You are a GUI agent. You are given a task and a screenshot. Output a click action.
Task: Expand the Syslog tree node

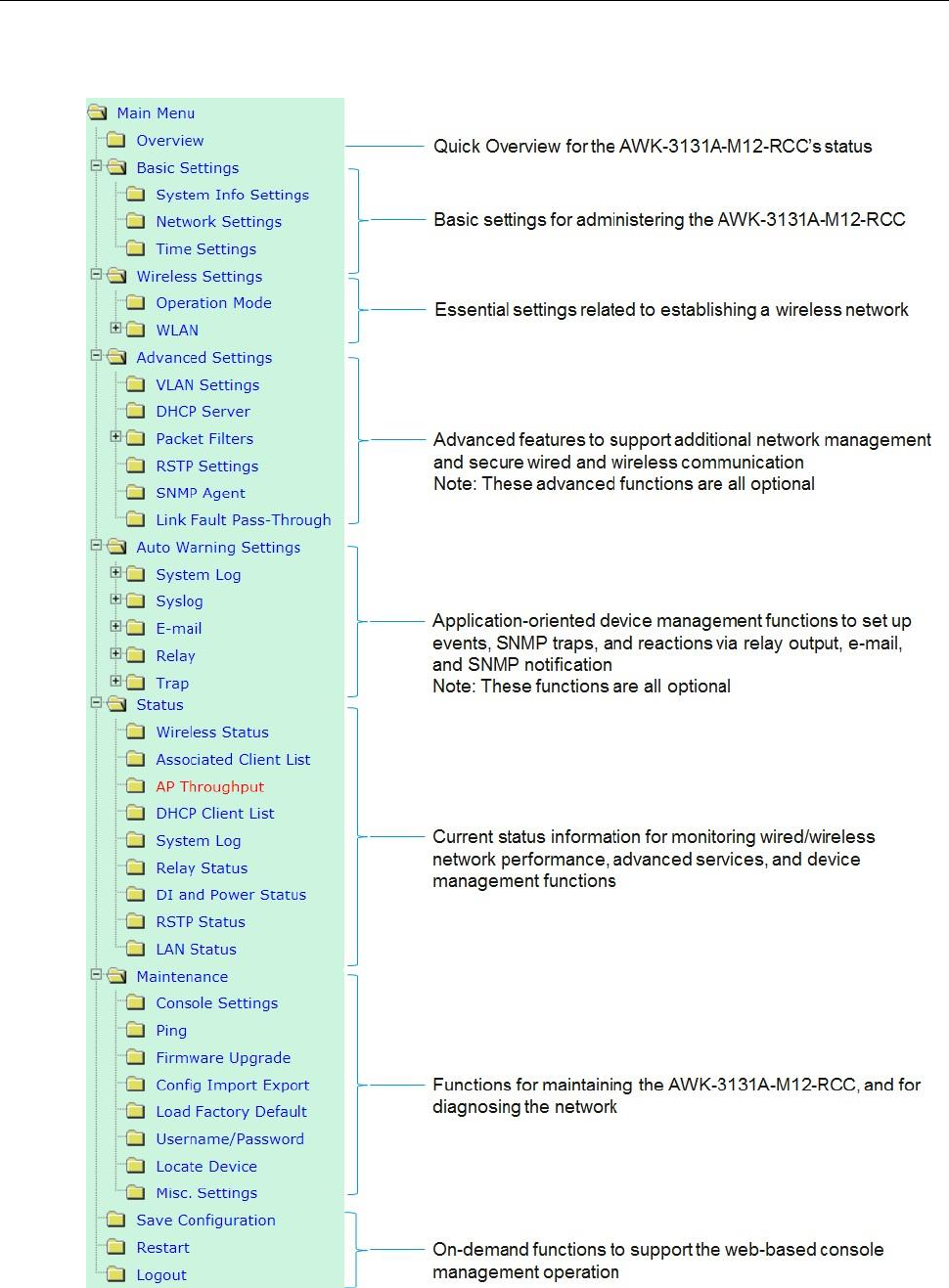coord(115,600)
